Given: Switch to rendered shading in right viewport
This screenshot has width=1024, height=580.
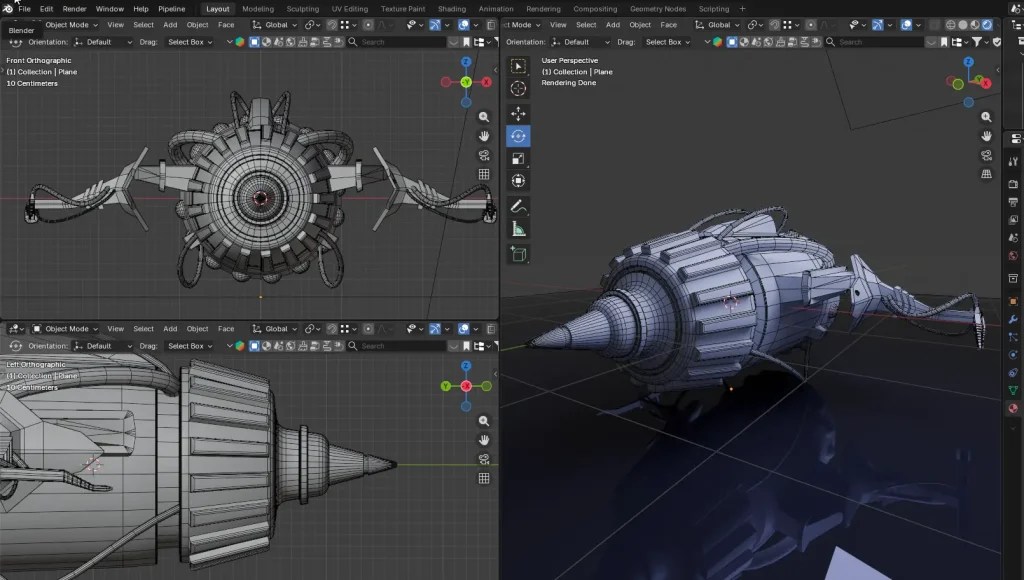Looking at the screenshot, I should point(987,25).
